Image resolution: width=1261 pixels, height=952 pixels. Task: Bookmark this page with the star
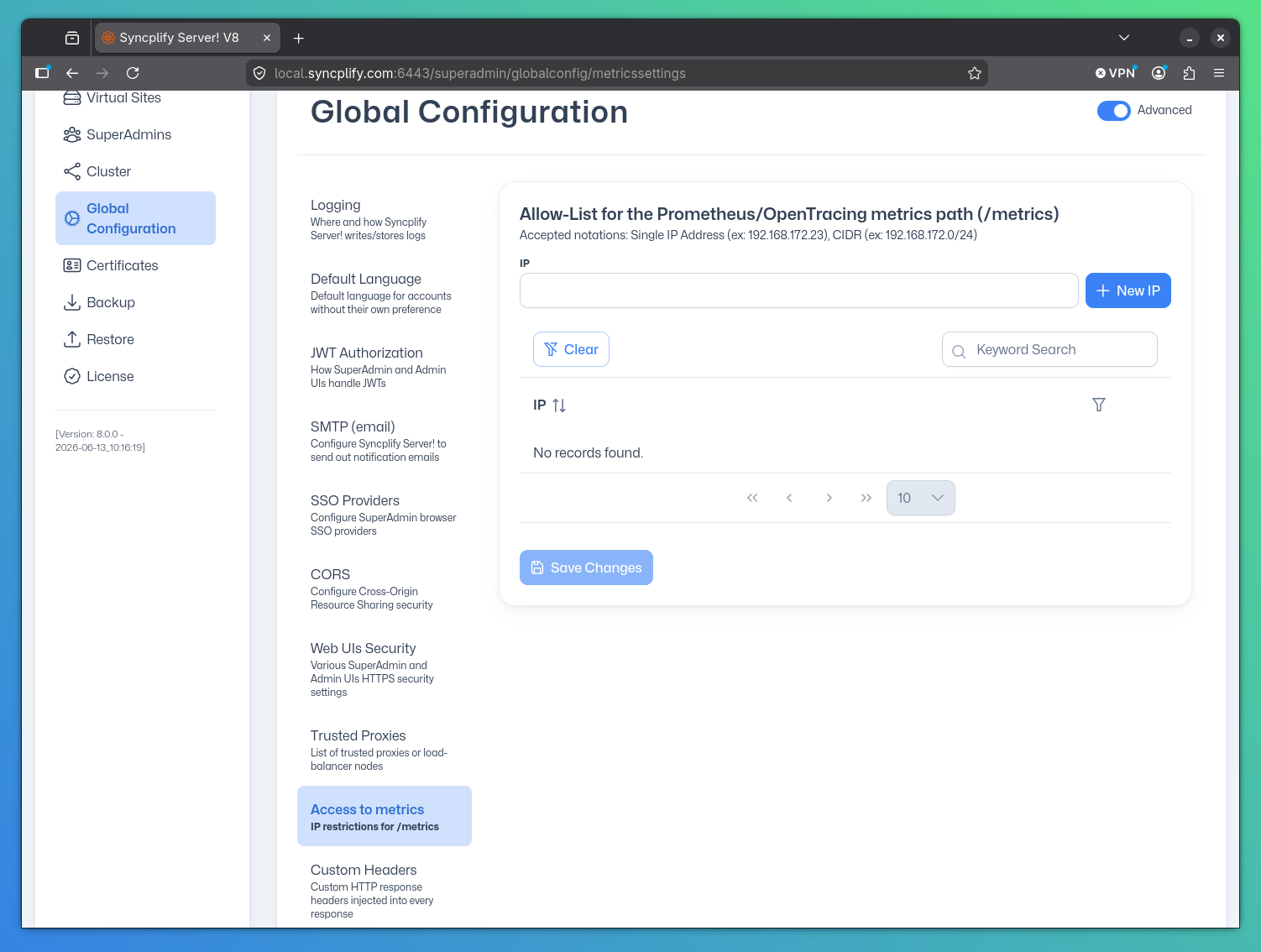click(x=975, y=73)
